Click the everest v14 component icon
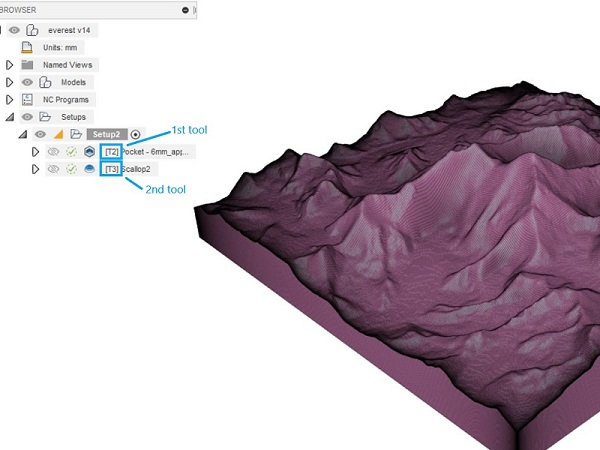Image resolution: width=600 pixels, height=450 pixels. 32,30
